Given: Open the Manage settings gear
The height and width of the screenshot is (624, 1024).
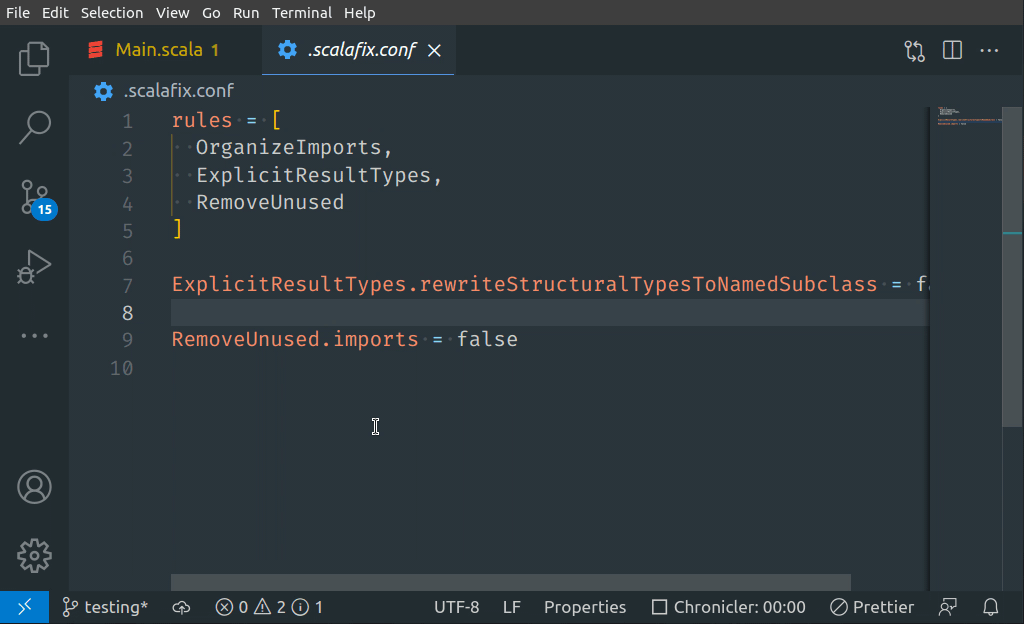Looking at the screenshot, I should (x=34, y=556).
